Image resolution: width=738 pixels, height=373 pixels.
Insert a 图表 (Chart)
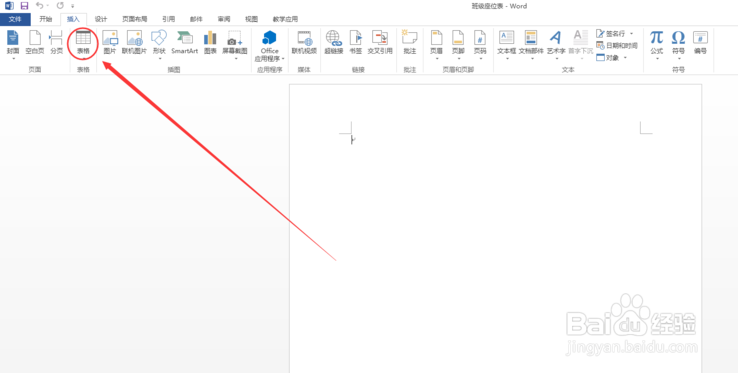click(x=210, y=42)
